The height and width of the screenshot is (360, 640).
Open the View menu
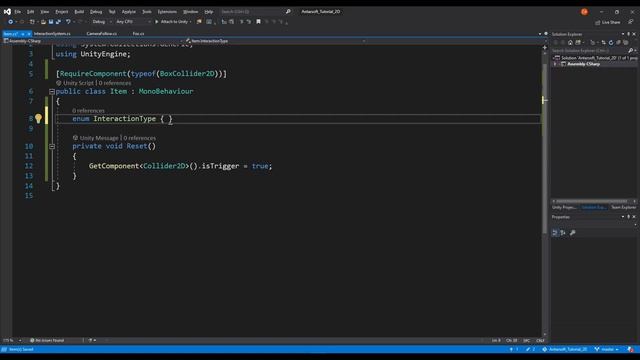tap(44, 12)
